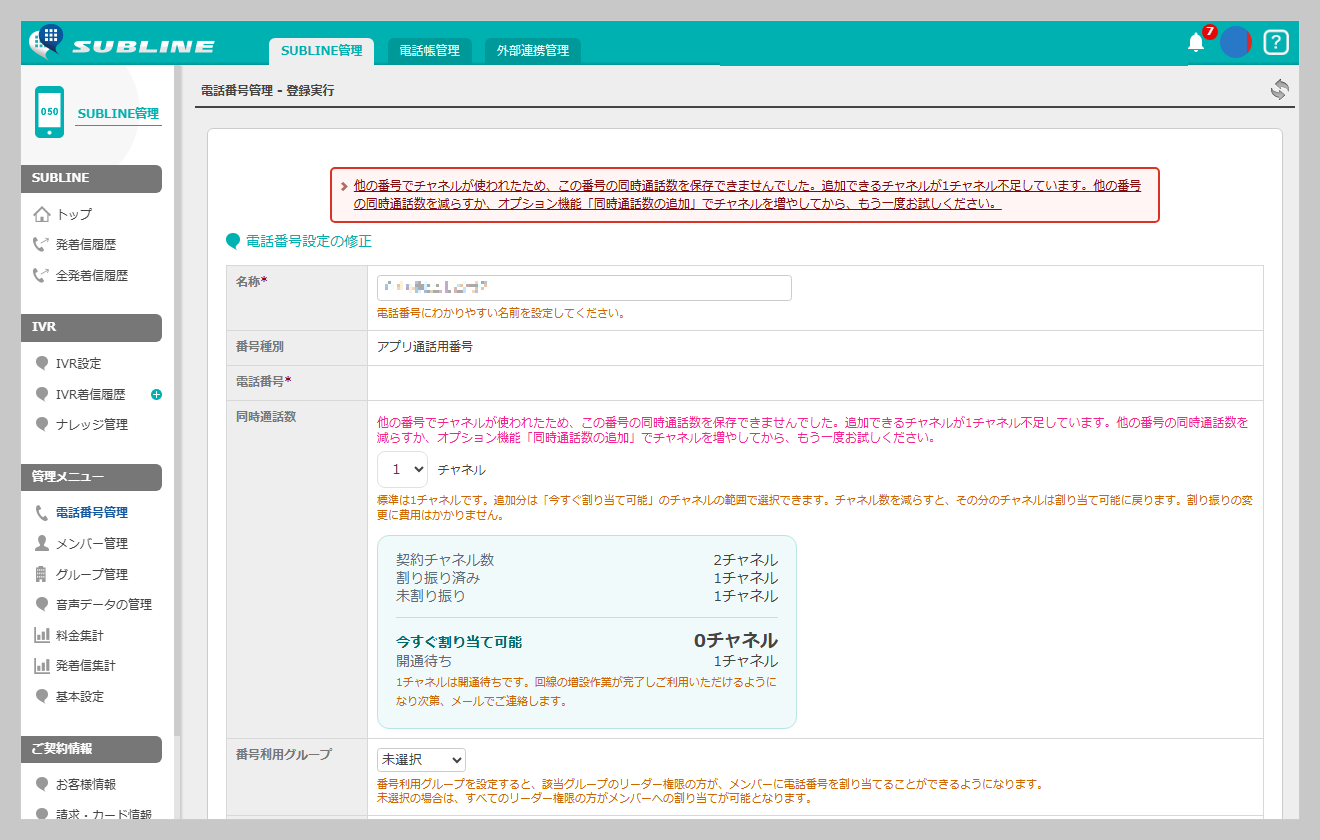1320x840 pixels.
Task: Click the phone icon beside 全発着信履歴
Action: click(x=41, y=275)
